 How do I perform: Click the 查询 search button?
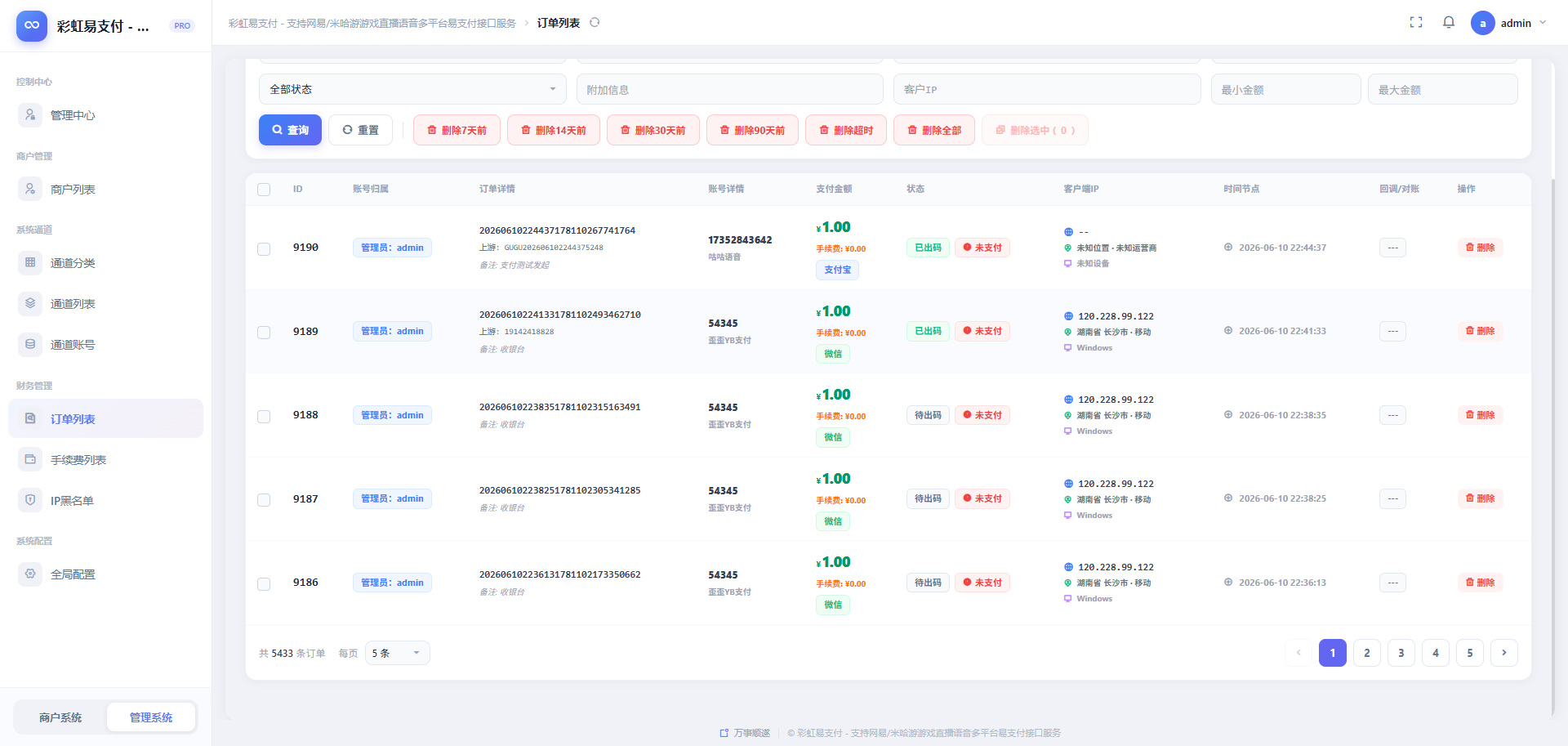pyautogui.click(x=290, y=130)
